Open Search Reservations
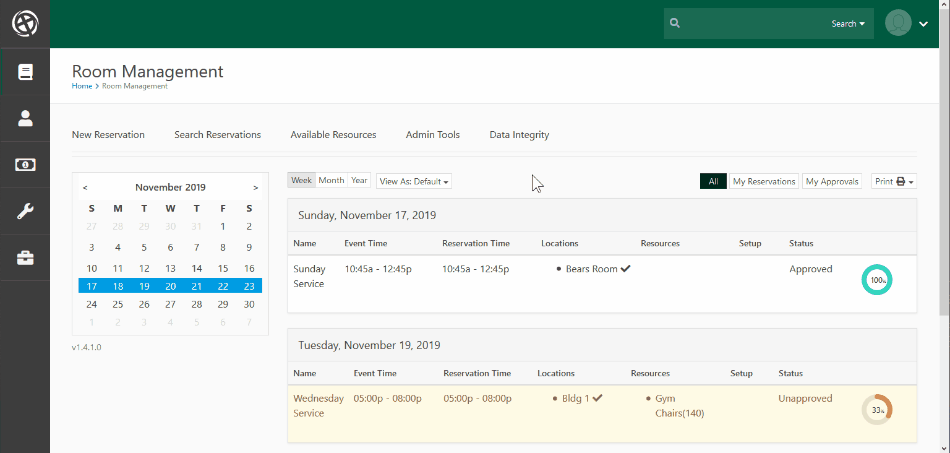Screen dimensions: 950x453 (x=218, y=134)
